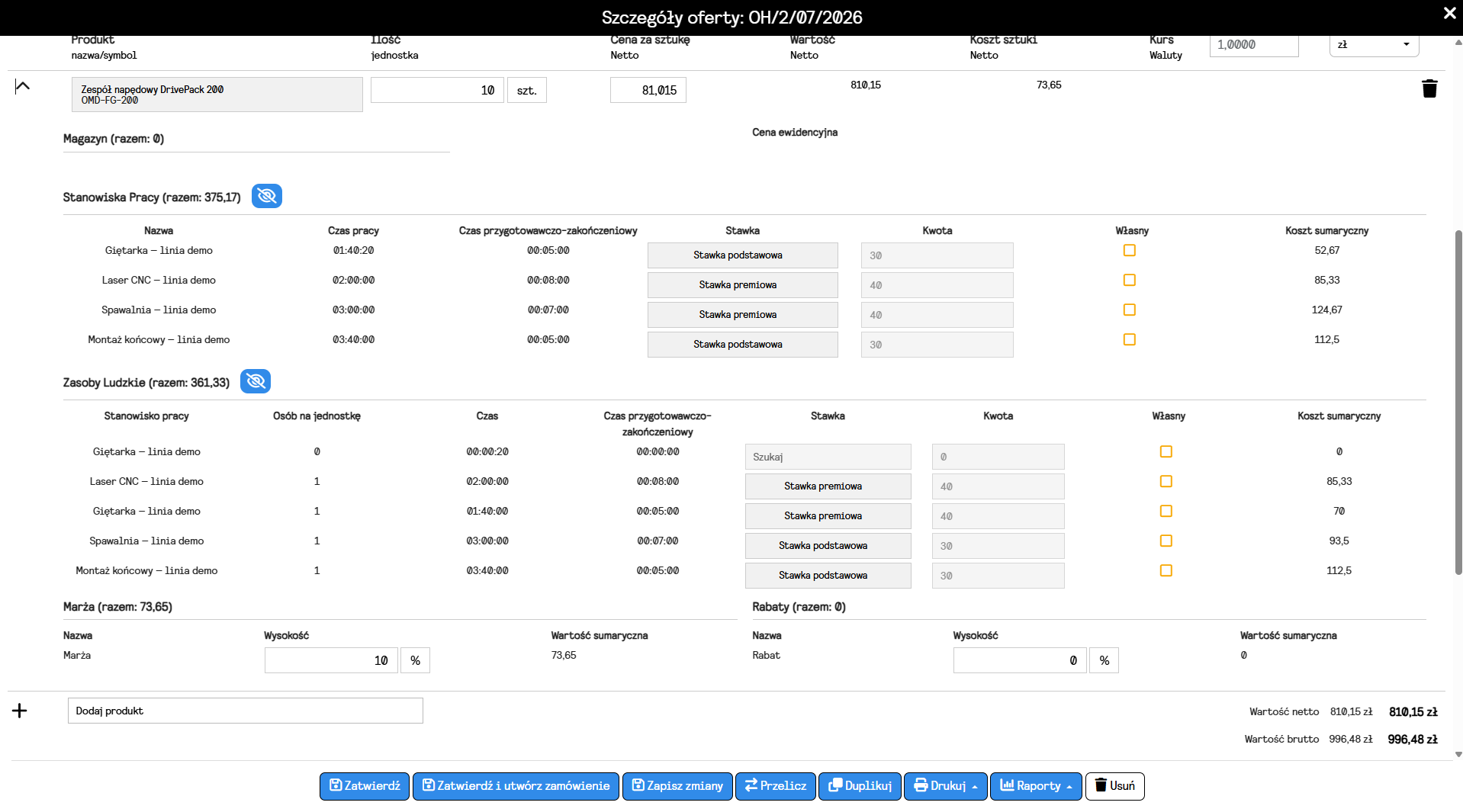This screenshot has height=812, width=1463.
Task: Click the szt. unit button
Action: (x=526, y=90)
